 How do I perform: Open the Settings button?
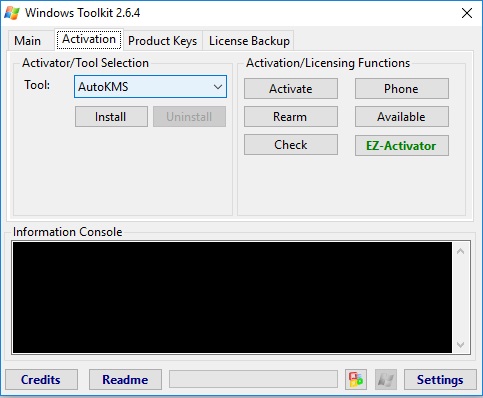coord(440,380)
